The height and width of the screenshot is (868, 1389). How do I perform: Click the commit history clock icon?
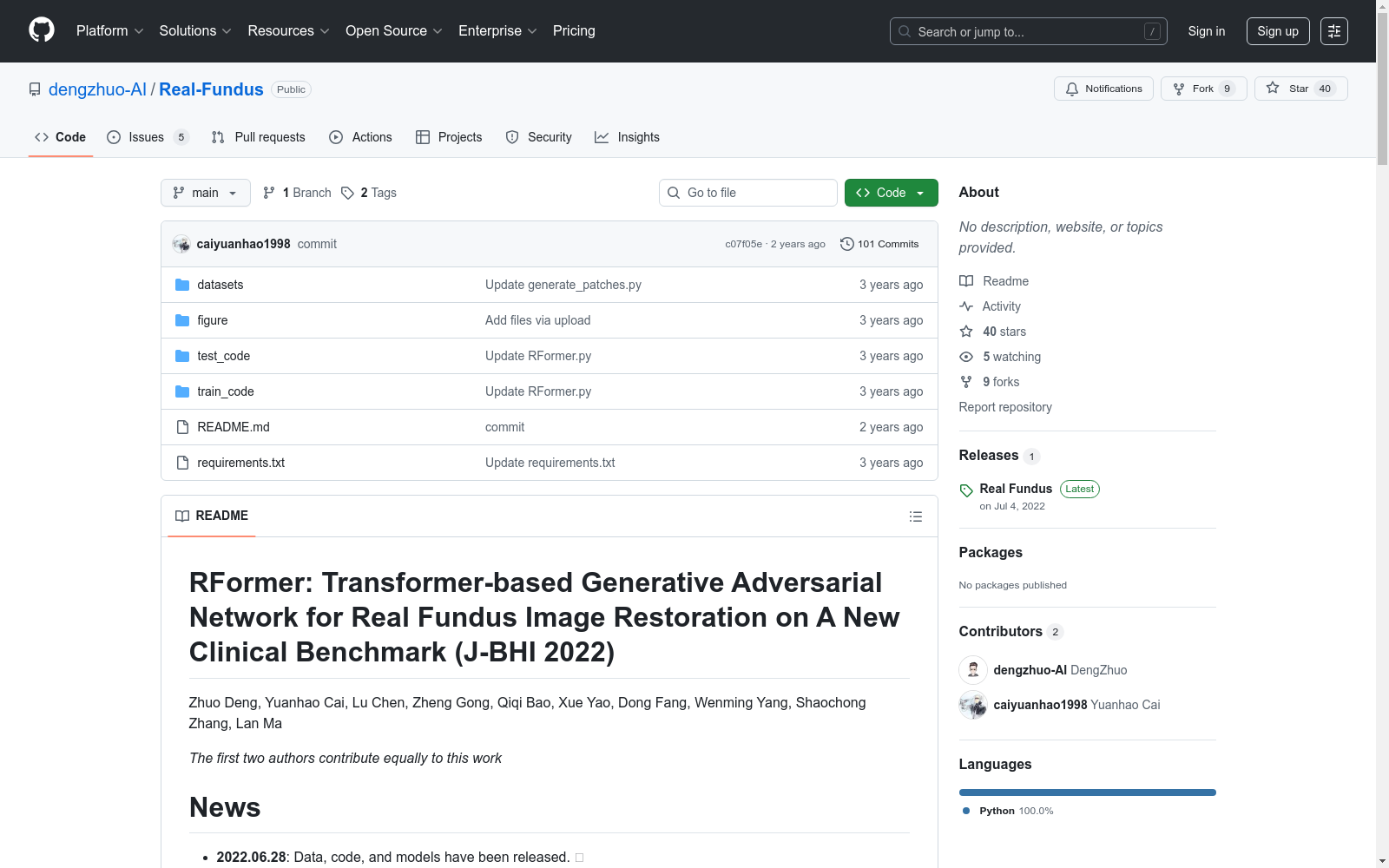coord(847,244)
